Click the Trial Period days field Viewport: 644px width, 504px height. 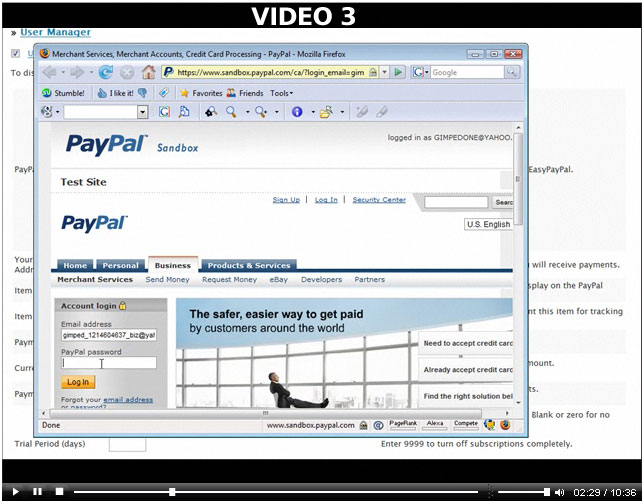127,444
